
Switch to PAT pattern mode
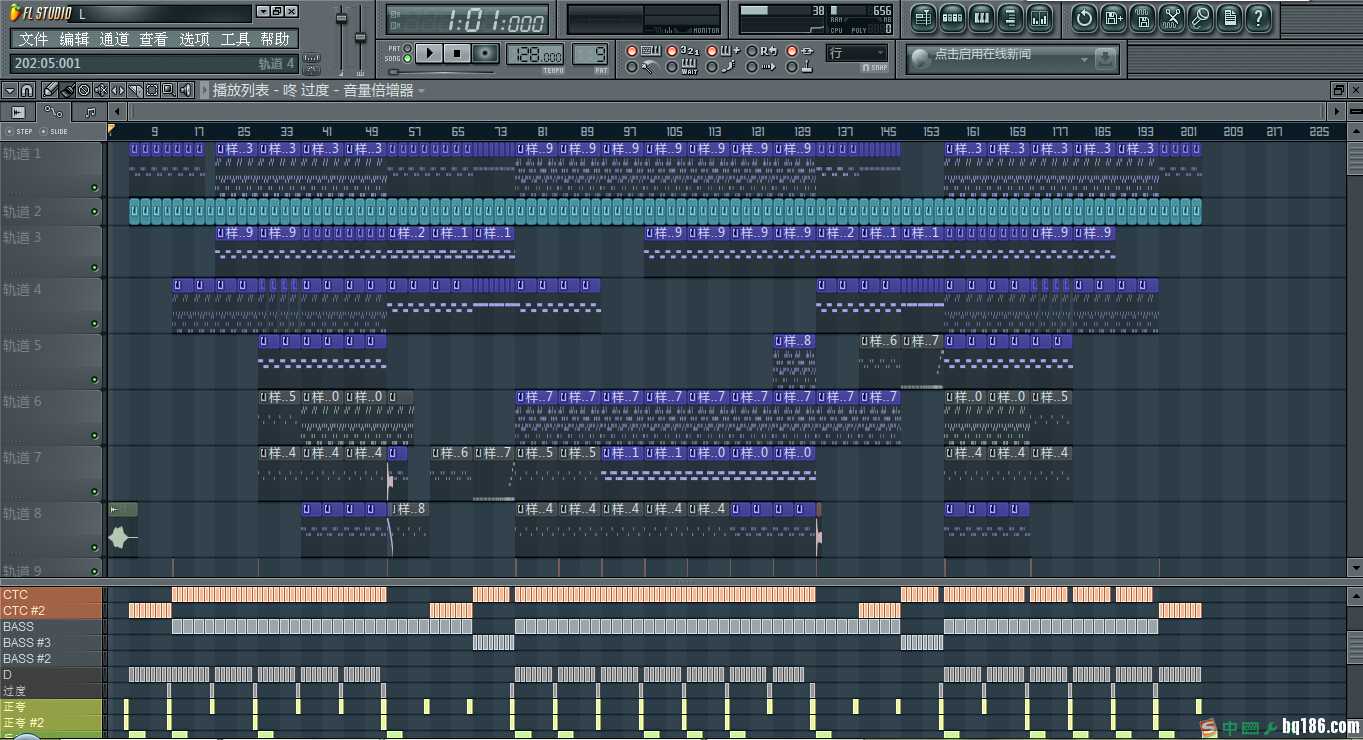407,48
